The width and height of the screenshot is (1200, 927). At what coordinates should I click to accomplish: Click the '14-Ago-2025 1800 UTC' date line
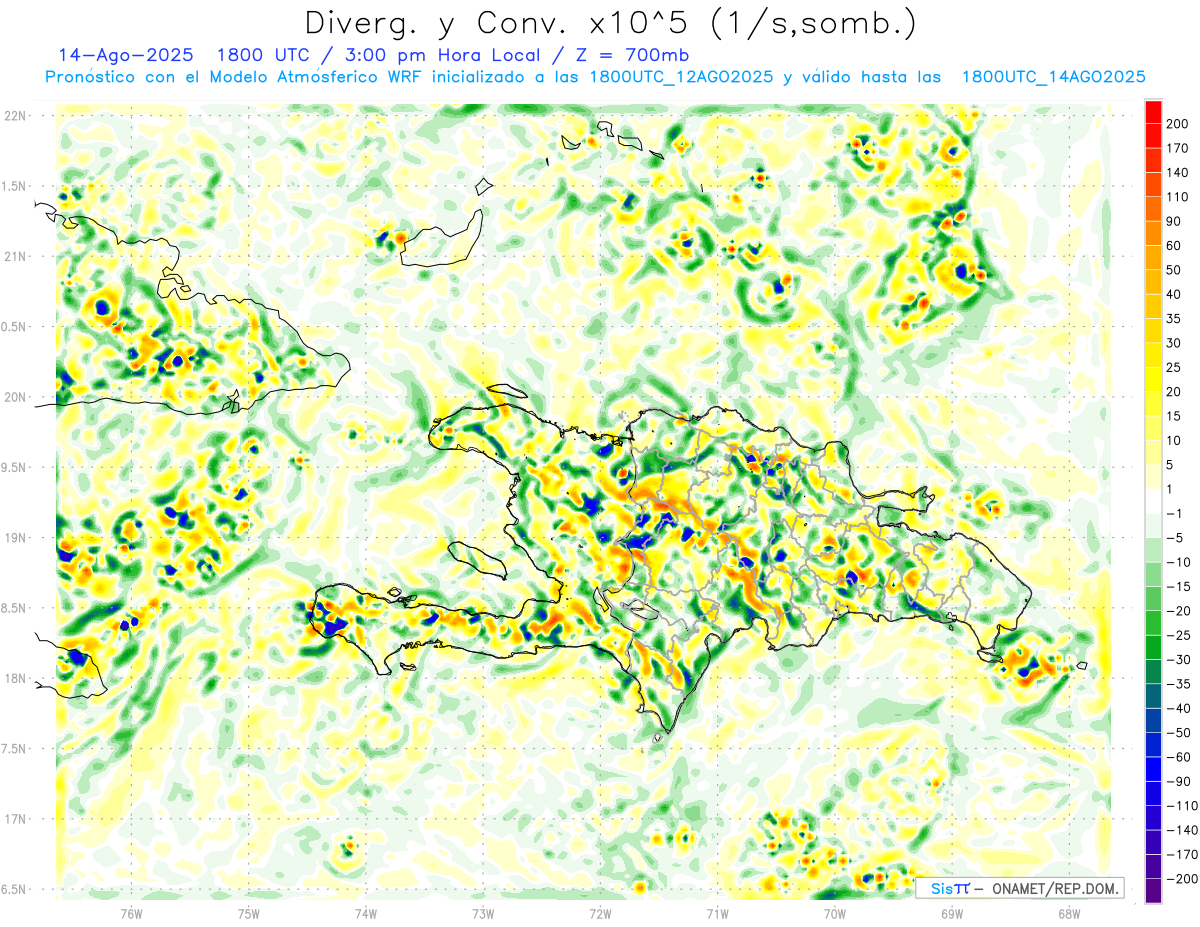(373, 55)
